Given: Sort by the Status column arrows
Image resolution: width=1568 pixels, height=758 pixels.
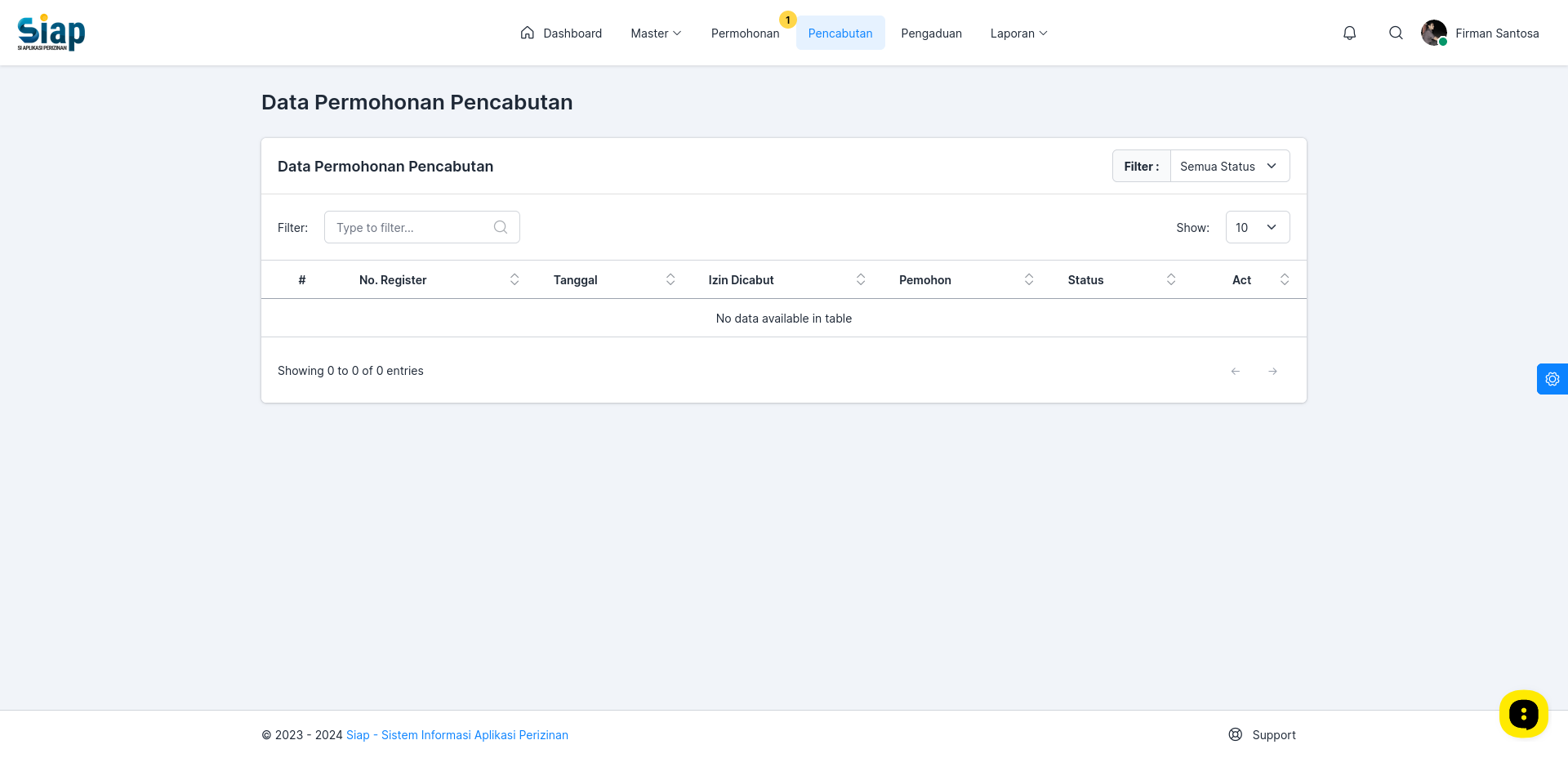Looking at the screenshot, I should tap(1171, 279).
